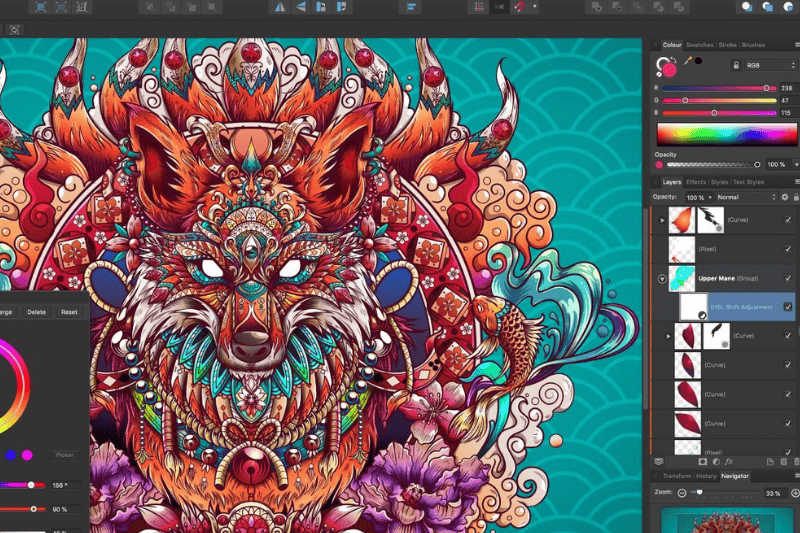Click the R value field showing 238
Screen dimensions: 800x533
coord(789,88)
